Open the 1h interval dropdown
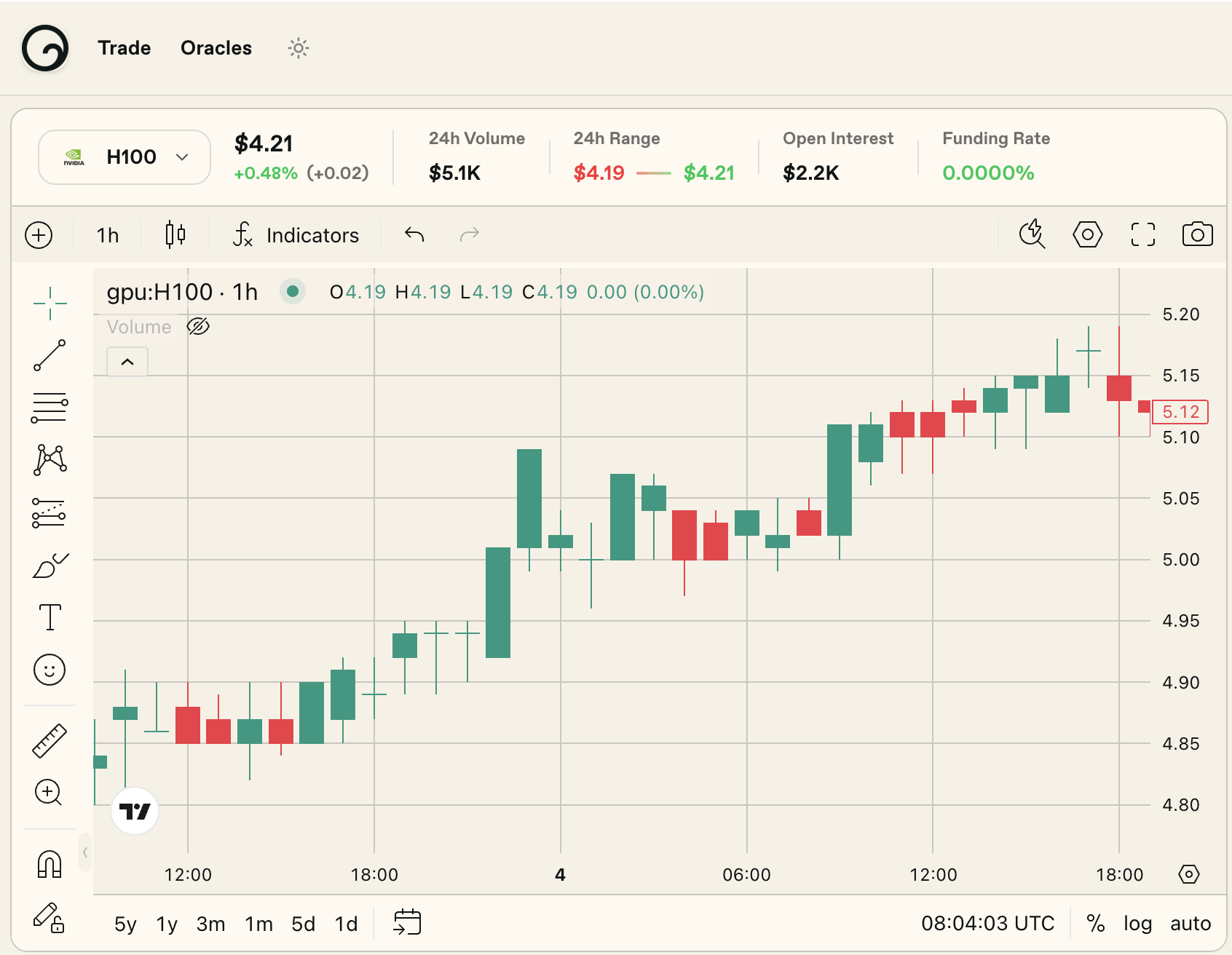This screenshot has height=955, width=1232. (x=108, y=235)
